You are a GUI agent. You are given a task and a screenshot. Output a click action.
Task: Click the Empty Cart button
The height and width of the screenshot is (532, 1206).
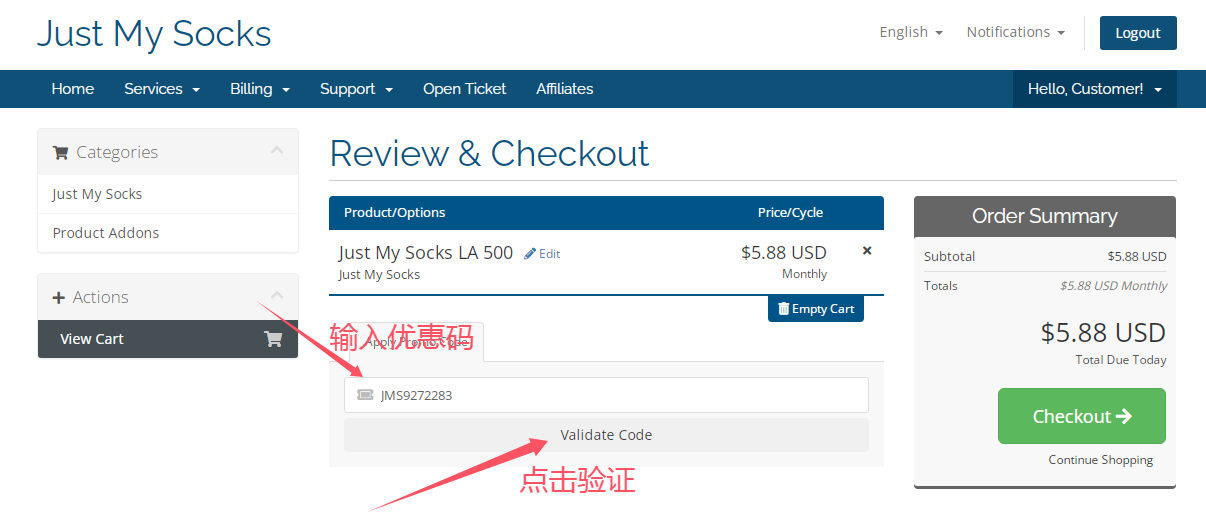816,309
